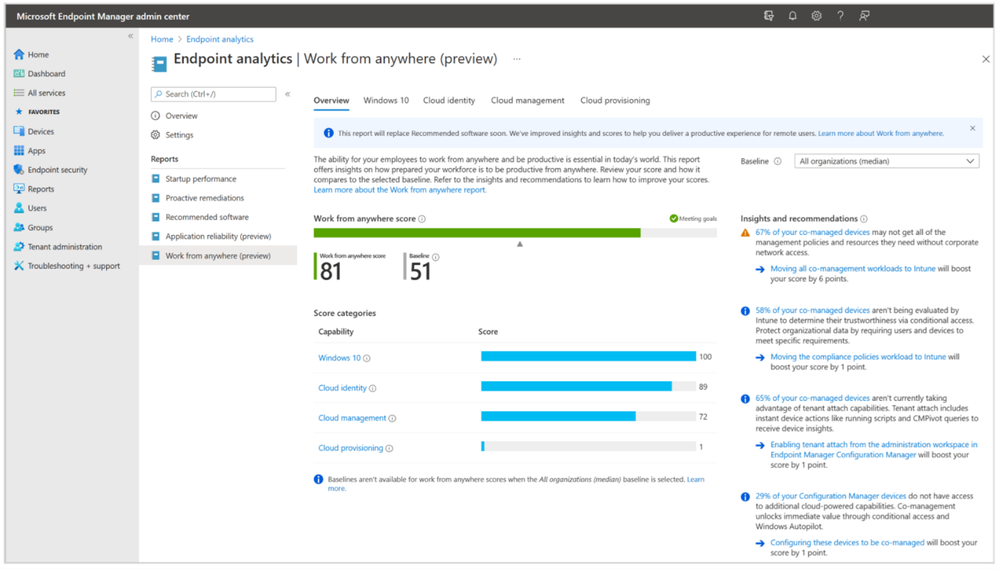999x569 pixels.
Task: Click the Reports icon in main sidebar
Action: 19,189
